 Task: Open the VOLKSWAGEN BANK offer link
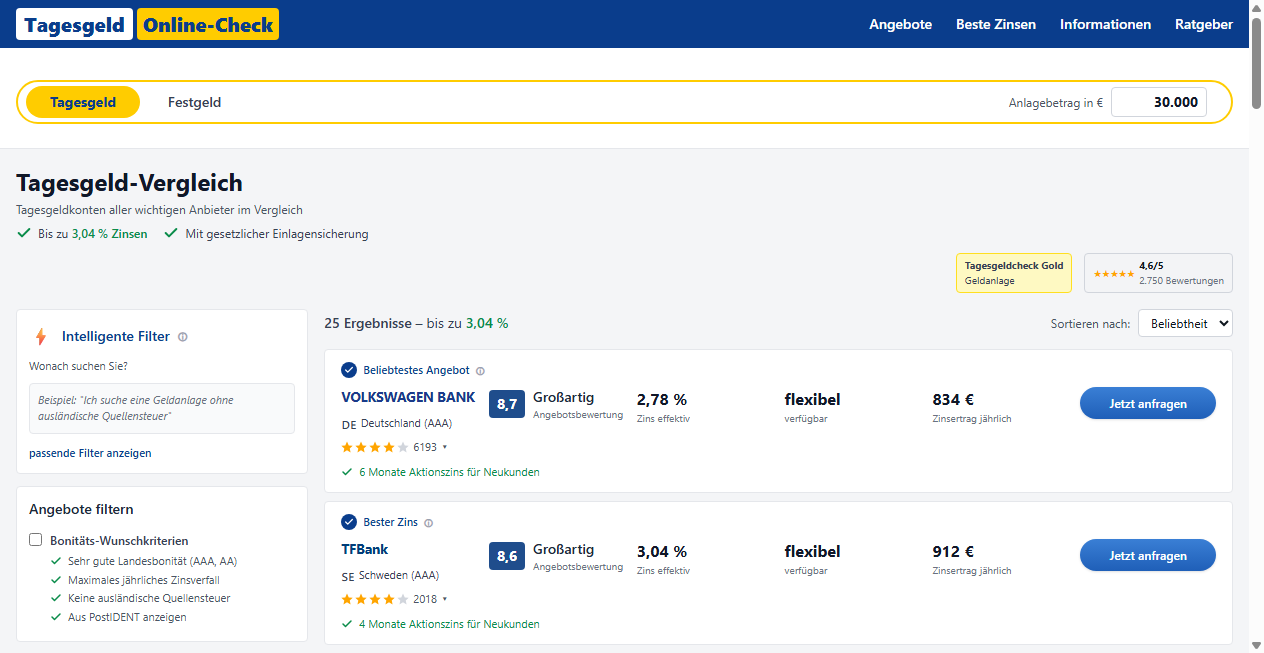point(408,397)
